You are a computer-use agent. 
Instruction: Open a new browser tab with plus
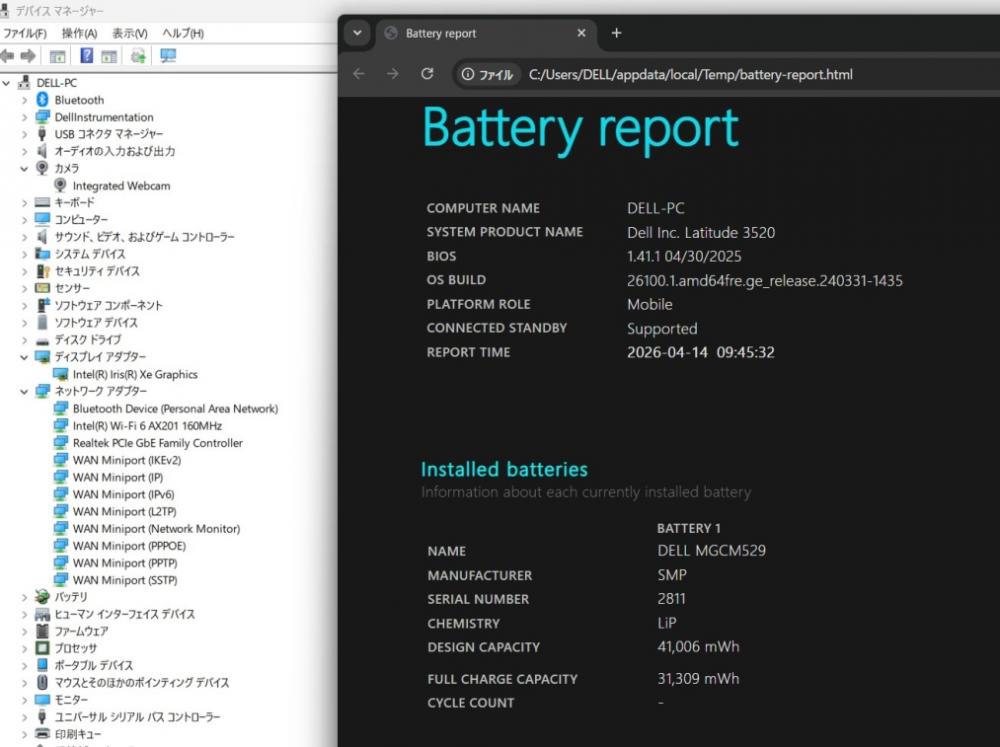pyautogui.click(x=616, y=33)
